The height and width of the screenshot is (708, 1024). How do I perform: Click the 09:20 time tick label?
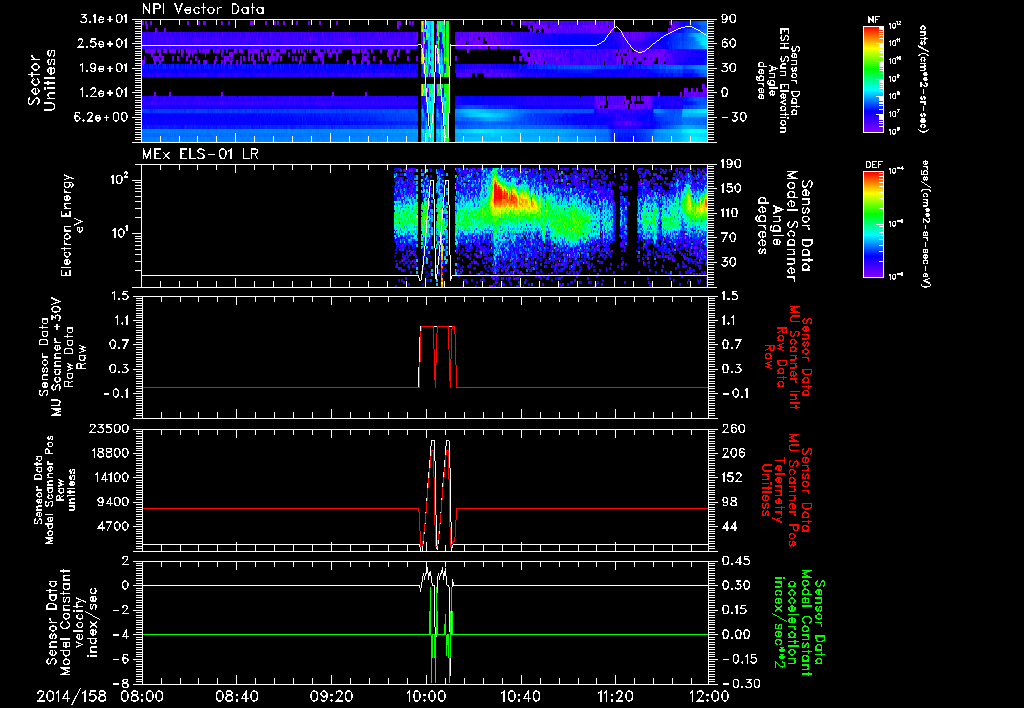click(x=331, y=696)
